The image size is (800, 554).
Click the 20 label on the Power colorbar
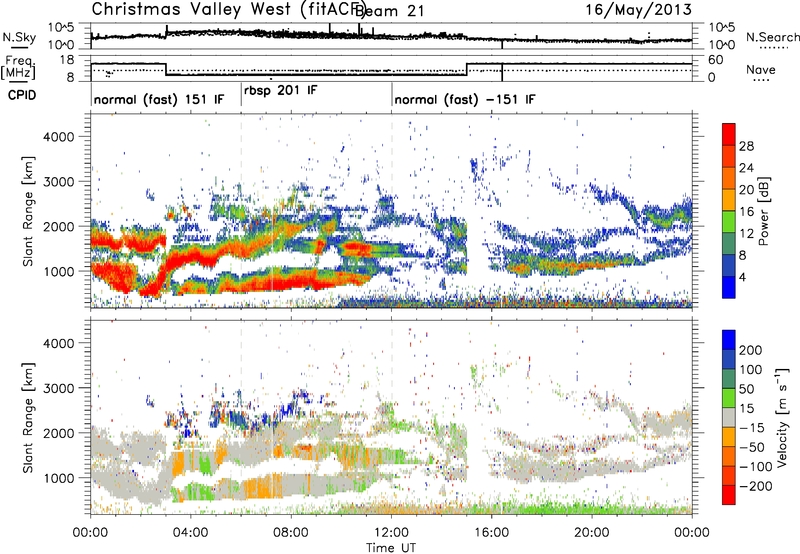[x=746, y=190]
